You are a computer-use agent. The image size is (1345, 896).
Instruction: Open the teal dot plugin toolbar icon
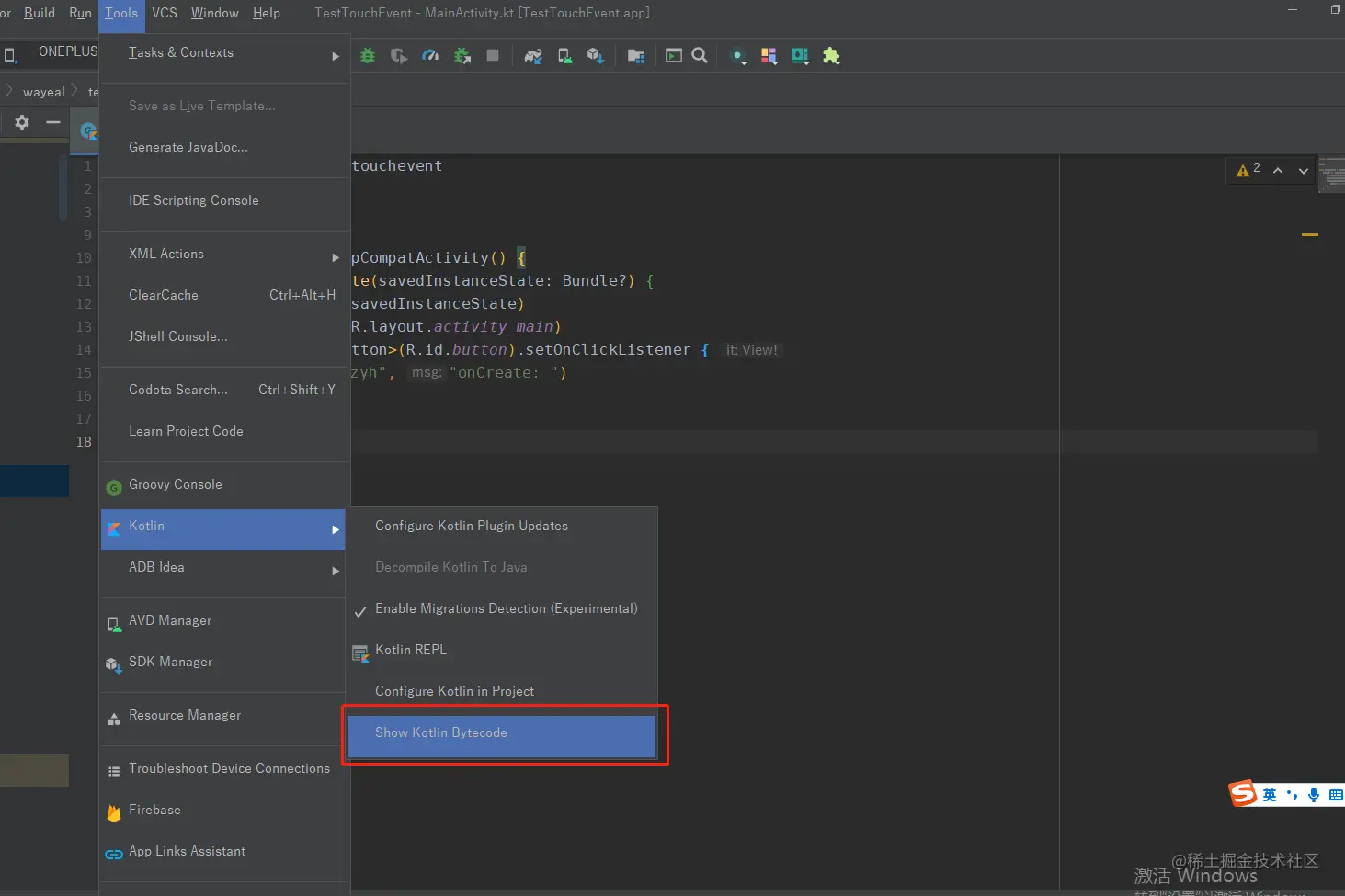(738, 56)
